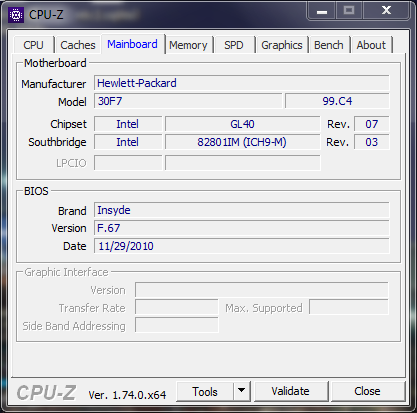Select the Mainboard tab
This screenshot has width=417, height=413.
tap(132, 44)
